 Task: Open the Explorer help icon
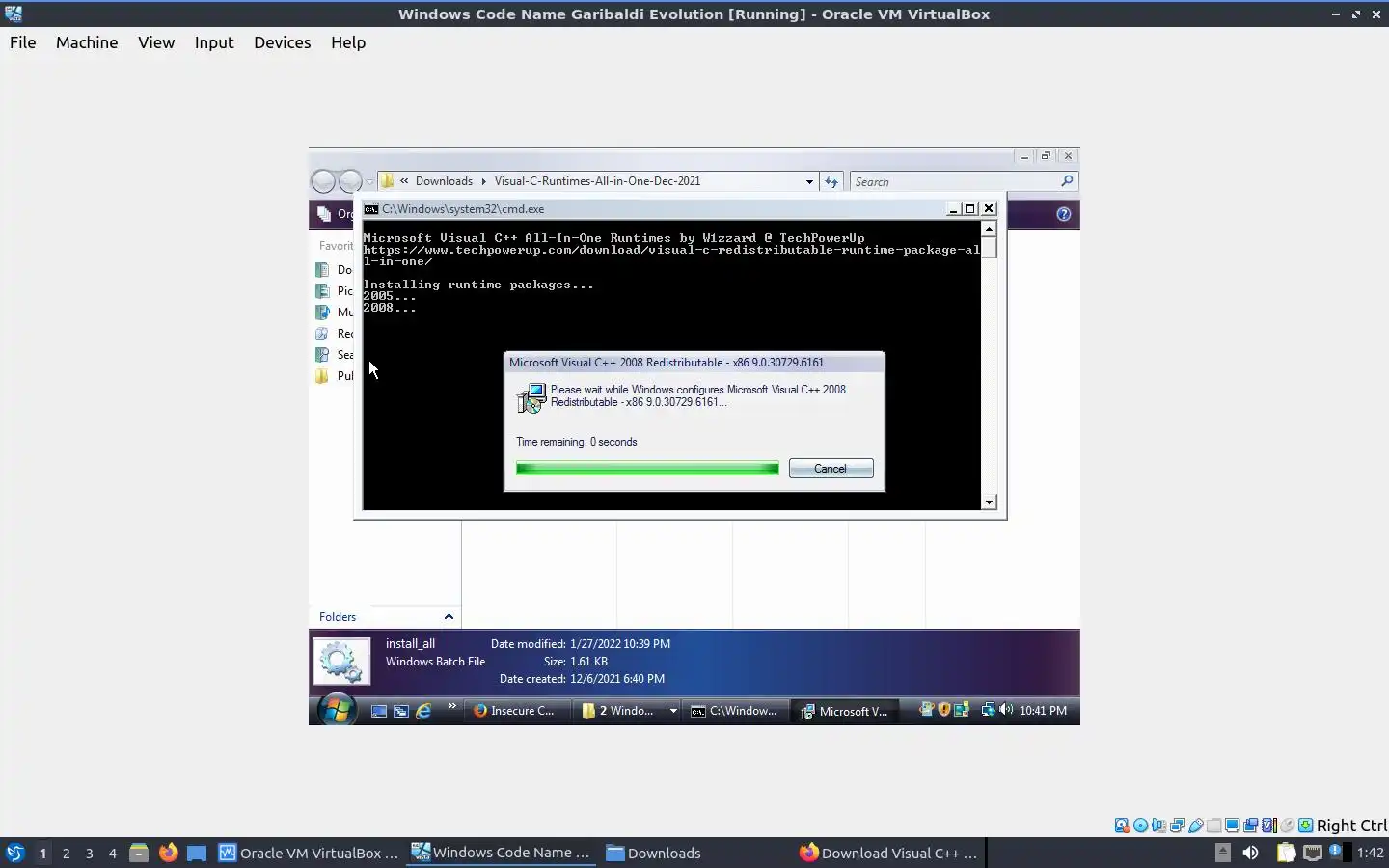(x=1064, y=214)
